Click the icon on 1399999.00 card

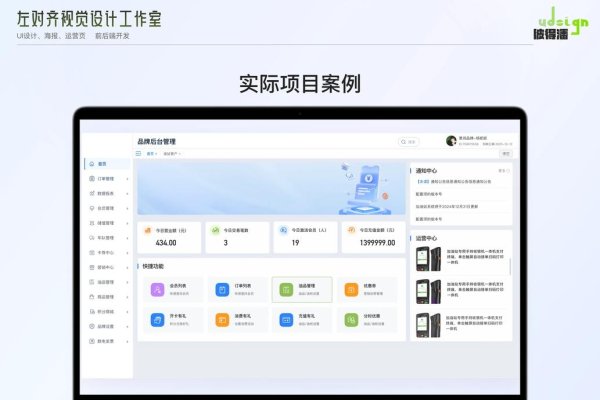351,230
